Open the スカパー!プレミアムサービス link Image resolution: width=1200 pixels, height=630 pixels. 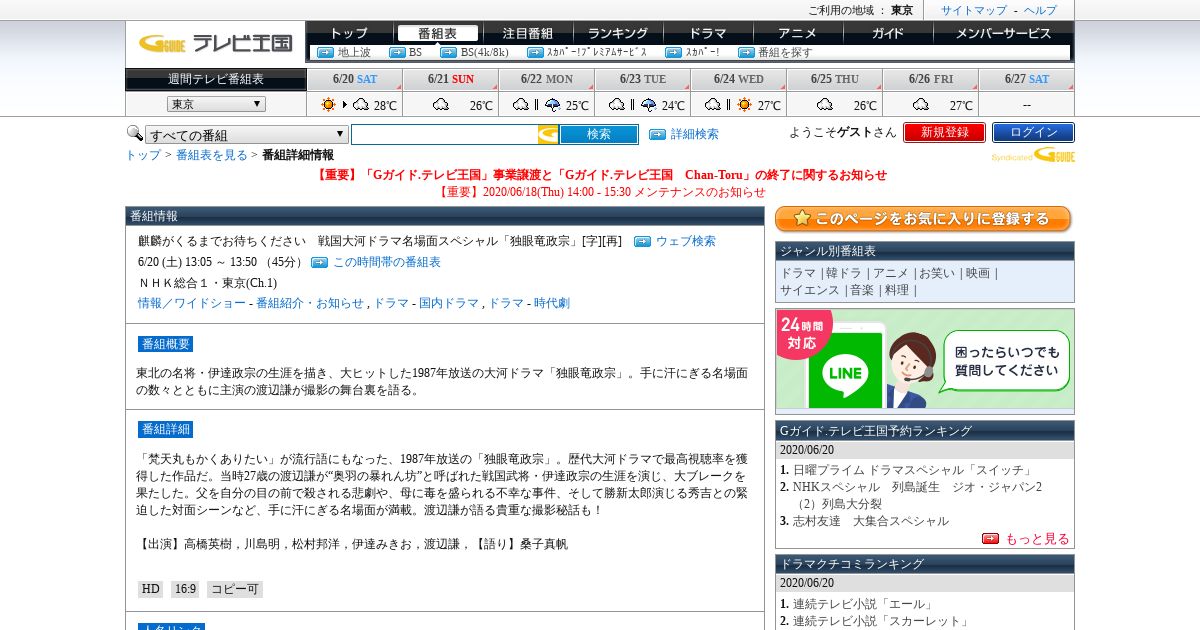click(597, 52)
